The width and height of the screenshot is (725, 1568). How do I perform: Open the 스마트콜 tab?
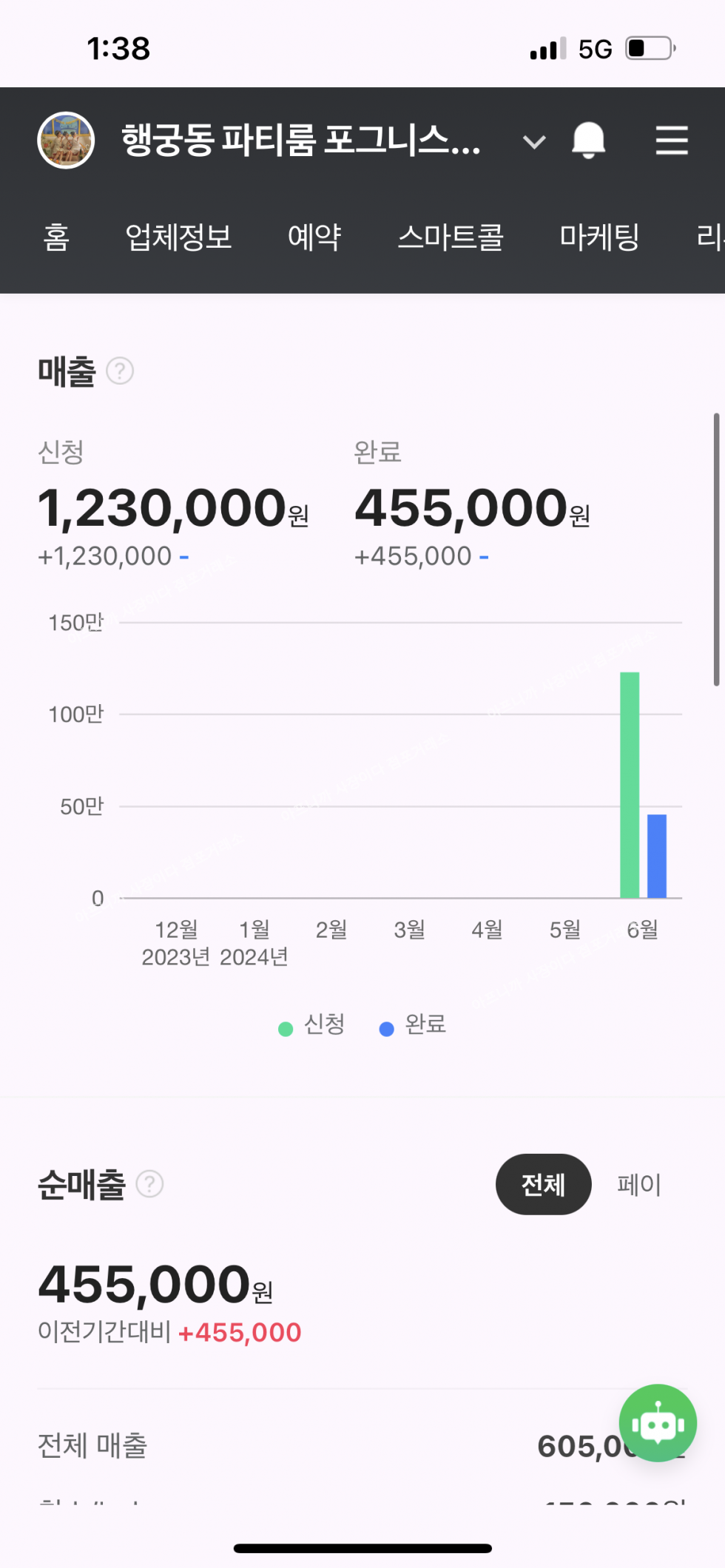tap(450, 237)
